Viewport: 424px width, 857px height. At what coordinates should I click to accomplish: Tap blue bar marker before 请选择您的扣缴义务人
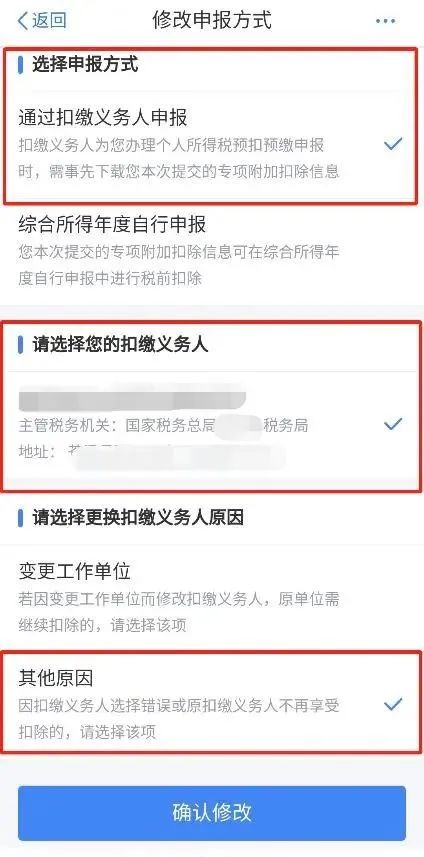[20, 345]
